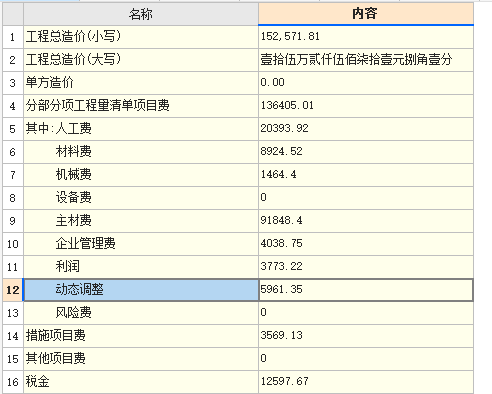Select the 设备费 value 0
The width and height of the screenshot is (492, 394).
pyautogui.click(x=366, y=198)
